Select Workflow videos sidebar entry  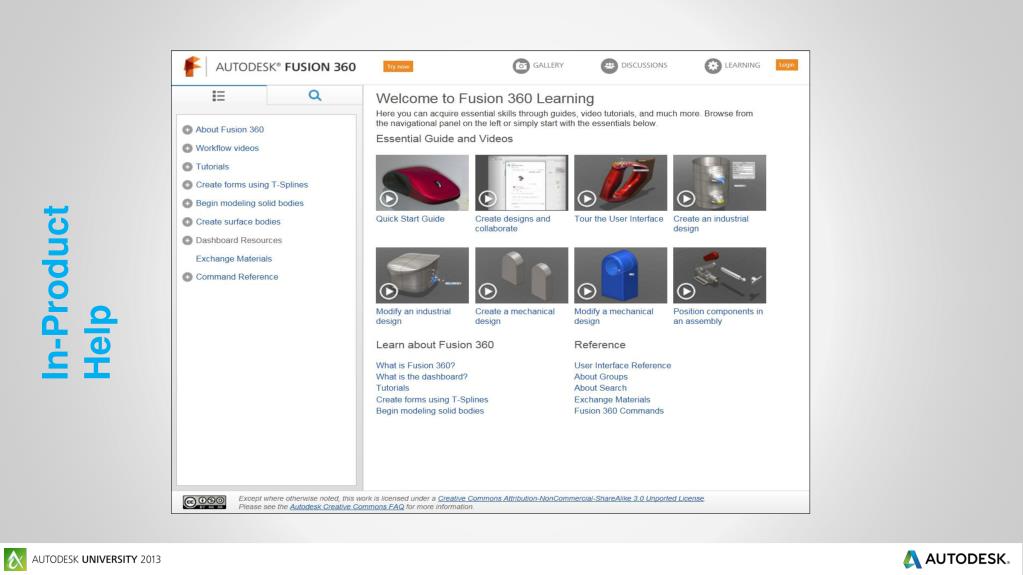(x=227, y=148)
